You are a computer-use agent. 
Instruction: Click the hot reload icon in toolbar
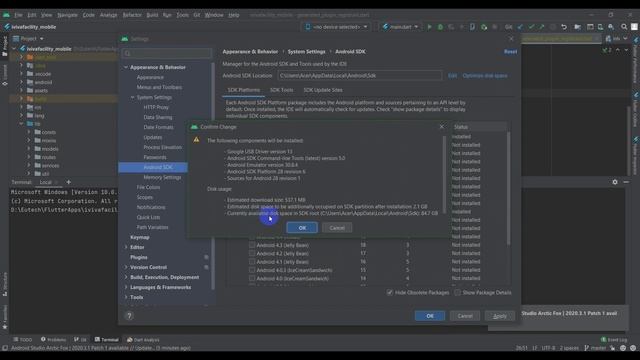point(462,27)
